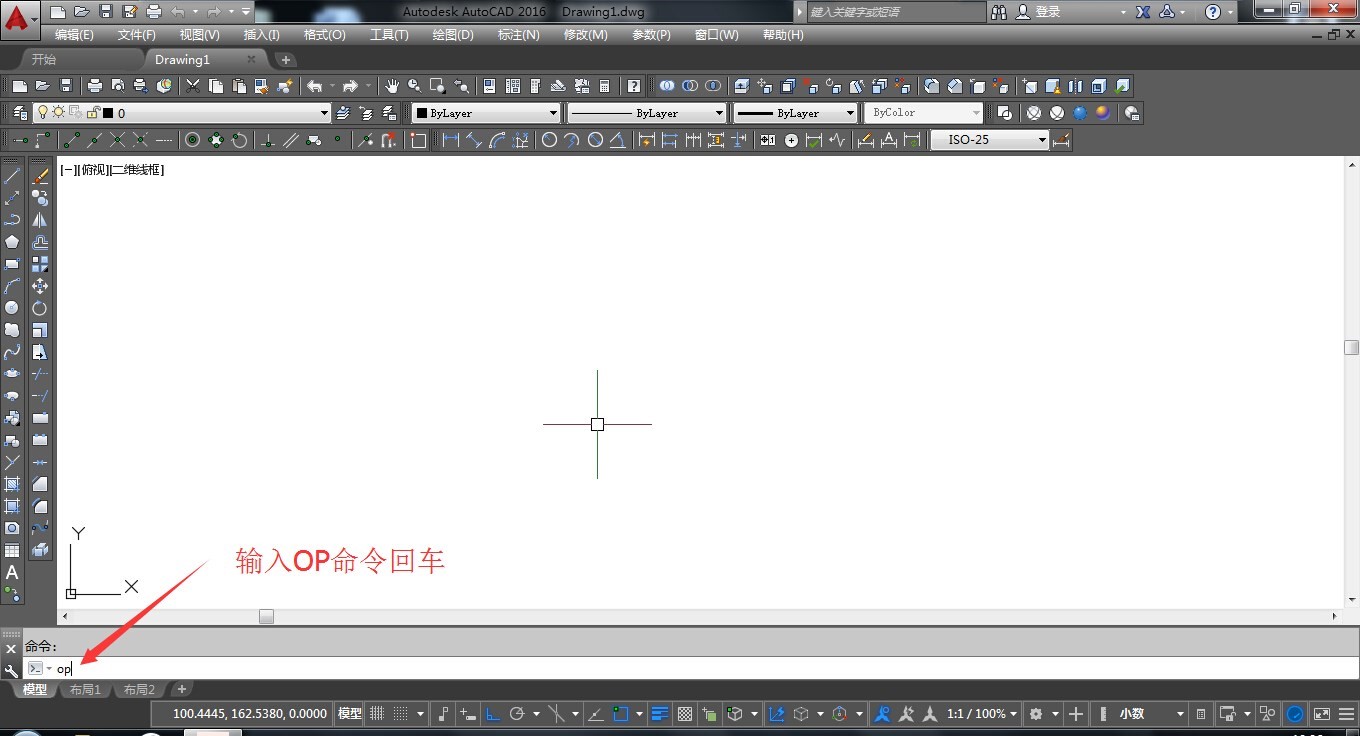1360x736 pixels.
Task: Select the Move tool in modify toolbar
Action: click(40, 286)
